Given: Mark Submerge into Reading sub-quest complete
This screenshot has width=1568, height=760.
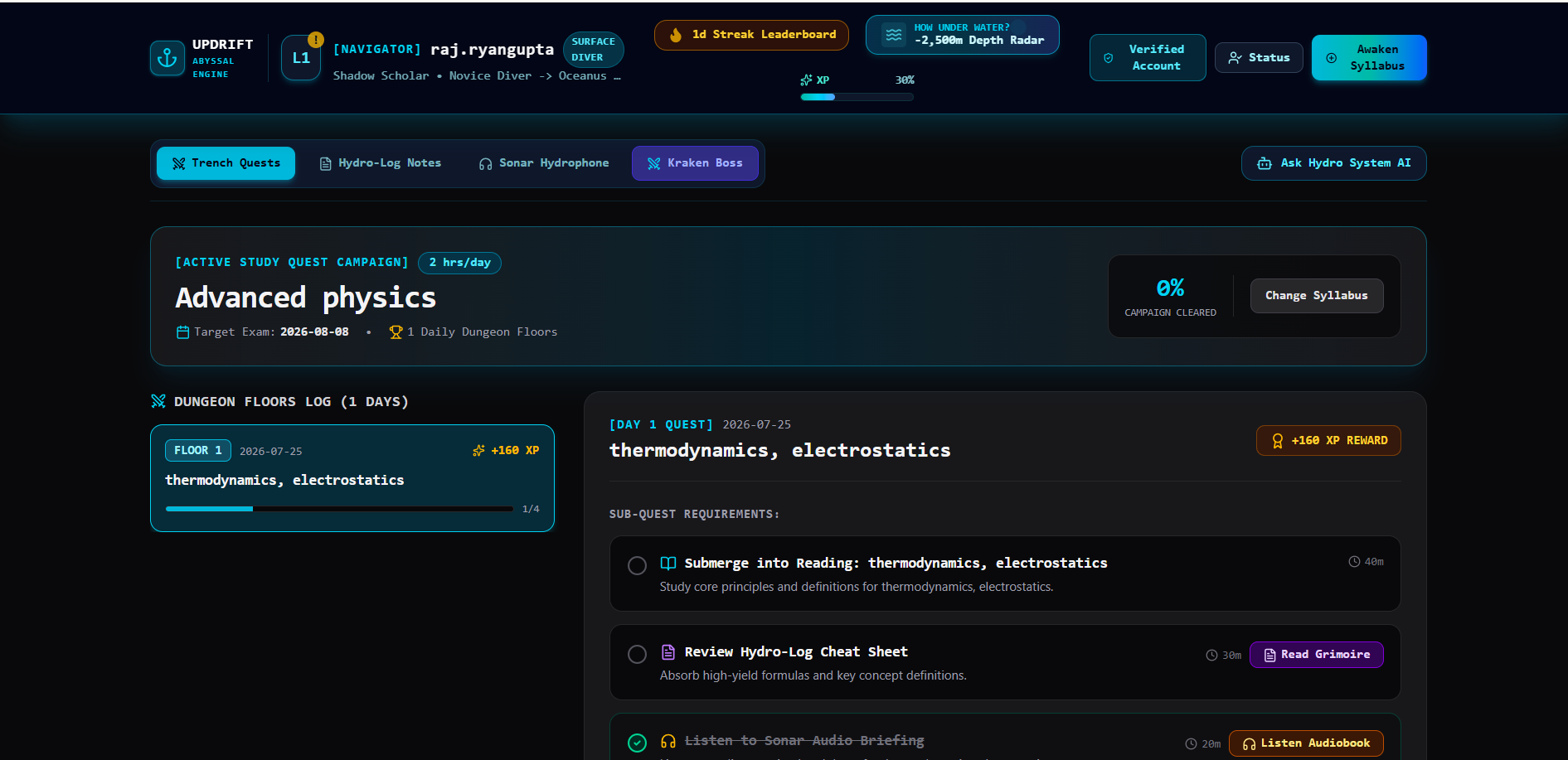Looking at the screenshot, I should point(637,565).
